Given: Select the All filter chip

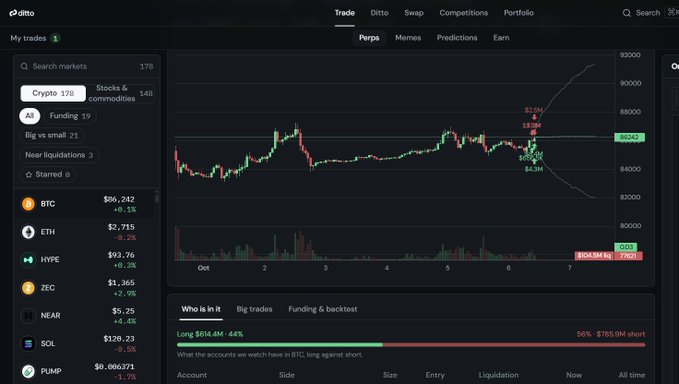Looking at the screenshot, I should point(29,116).
